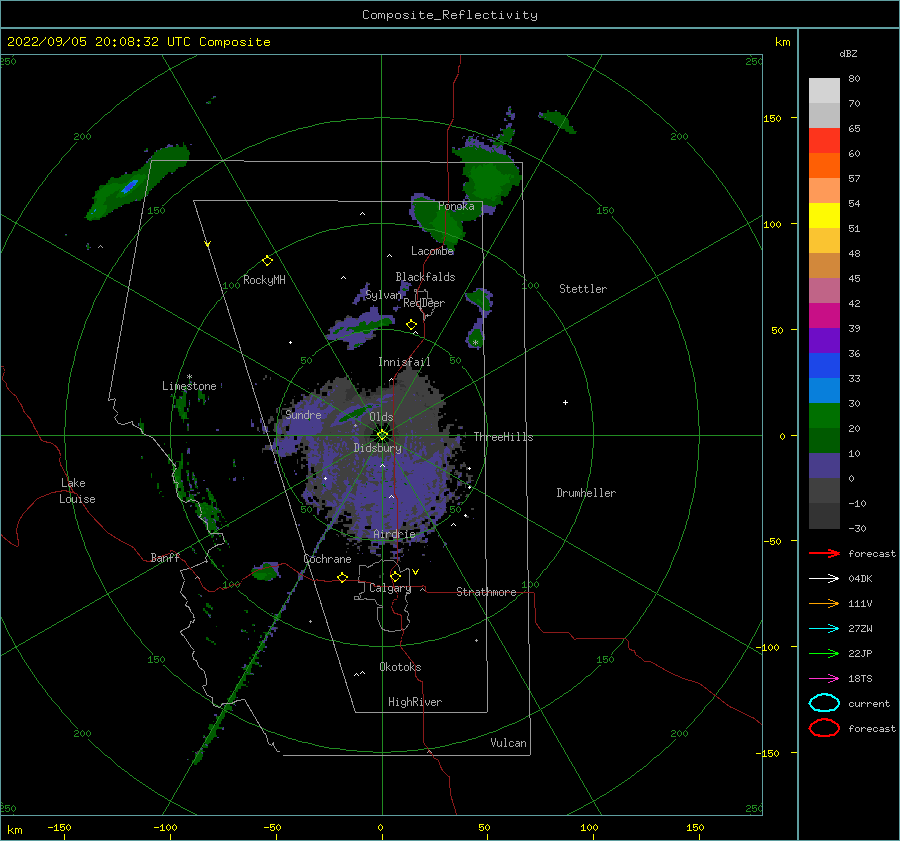Pick the green 22JP arrow symbol
The width and height of the screenshot is (900, 841).
coord(824,653)
